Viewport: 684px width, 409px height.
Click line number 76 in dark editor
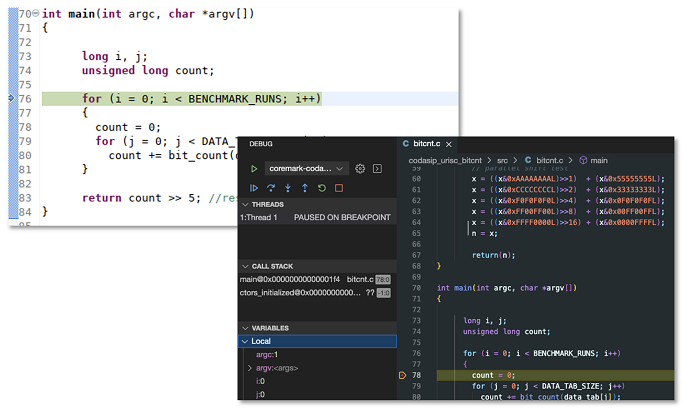pyautogui.click(x=416, y=354)
